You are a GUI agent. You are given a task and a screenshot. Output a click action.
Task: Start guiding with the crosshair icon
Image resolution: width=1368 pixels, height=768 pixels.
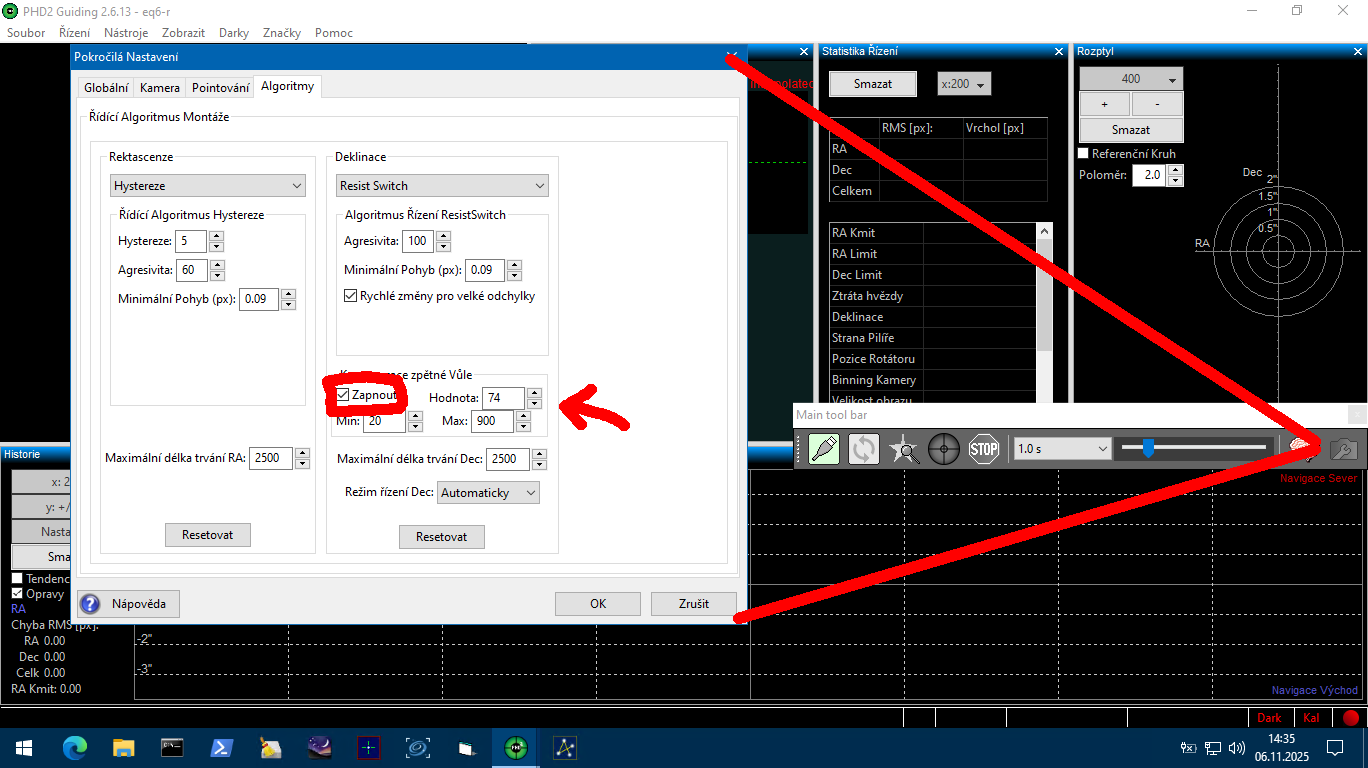944,449
